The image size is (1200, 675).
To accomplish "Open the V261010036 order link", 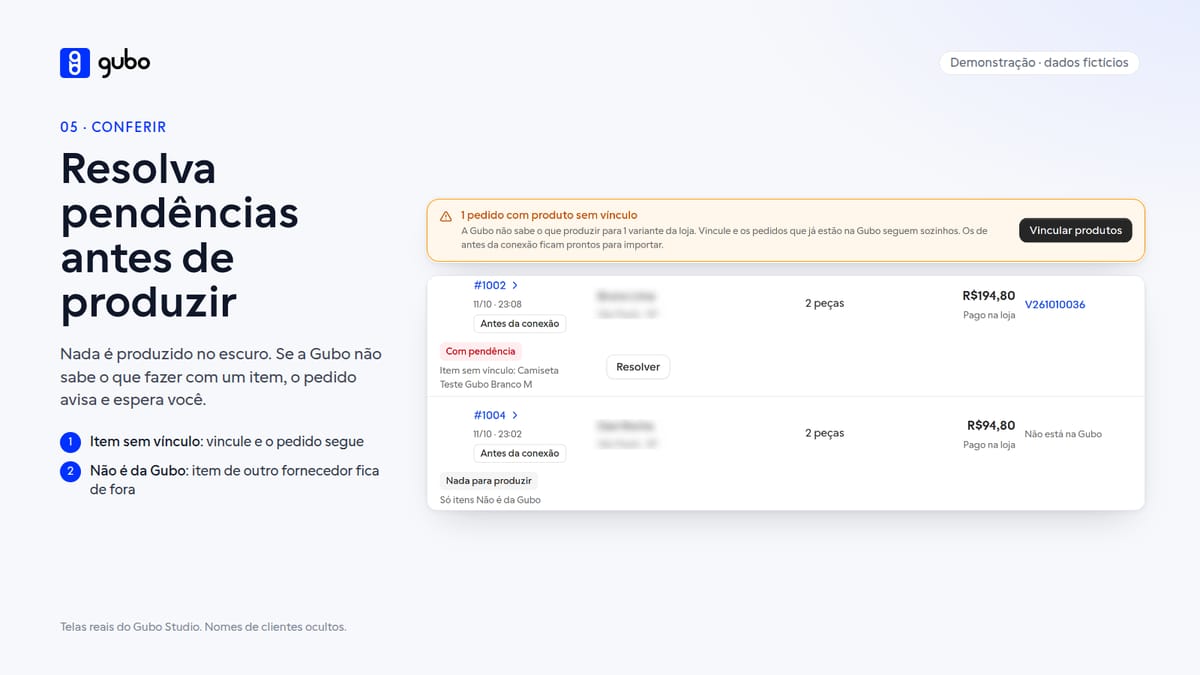I will [x=1055, y=304].
